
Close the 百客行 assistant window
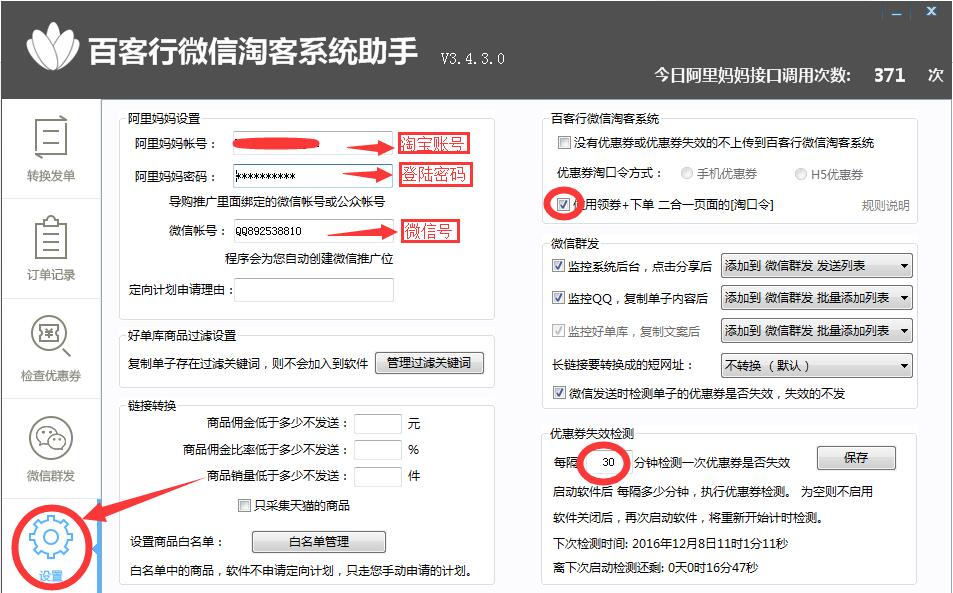tap(931, 12)
